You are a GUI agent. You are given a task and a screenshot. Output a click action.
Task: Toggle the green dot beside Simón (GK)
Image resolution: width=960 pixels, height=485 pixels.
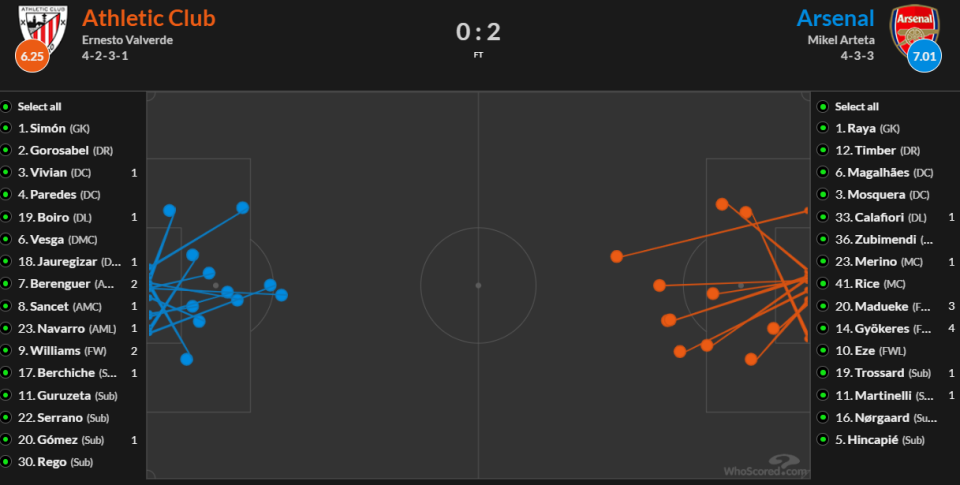7,128
